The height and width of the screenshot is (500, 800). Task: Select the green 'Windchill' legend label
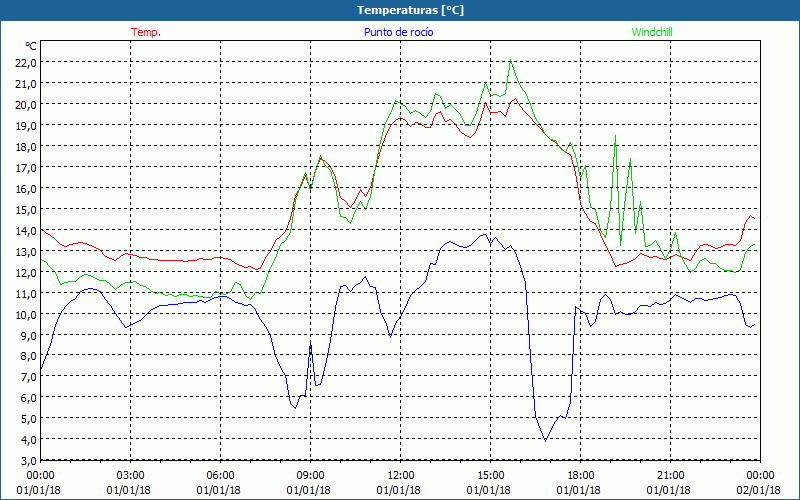(x=652, y=32)
